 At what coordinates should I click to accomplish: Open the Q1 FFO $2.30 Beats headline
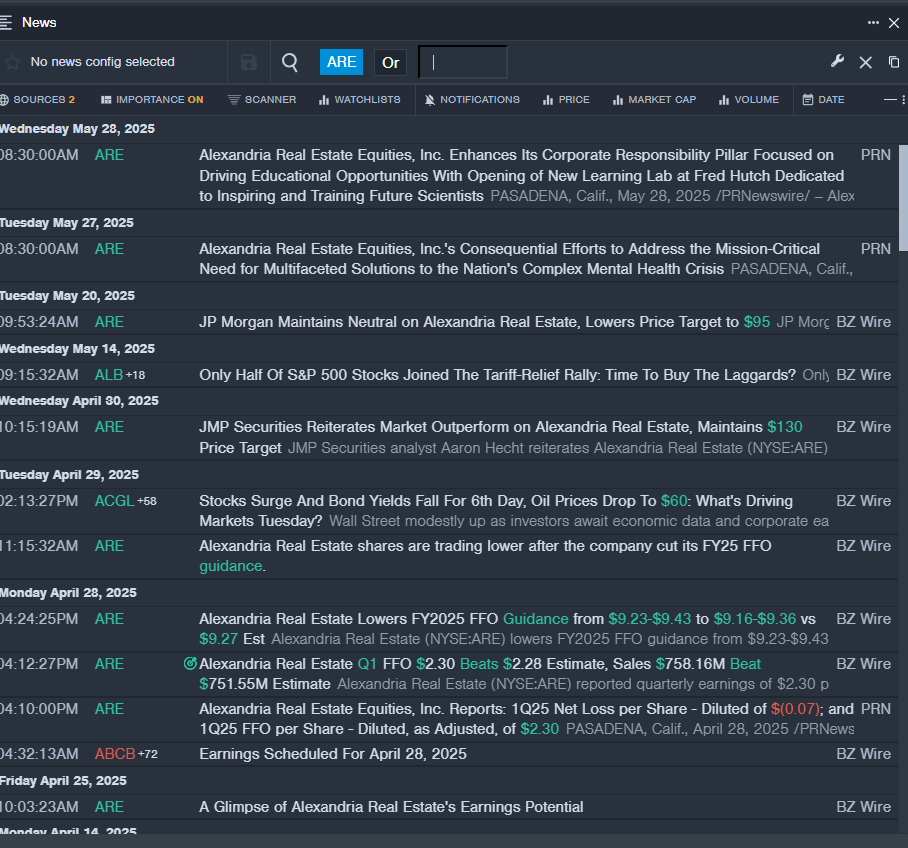480,674
